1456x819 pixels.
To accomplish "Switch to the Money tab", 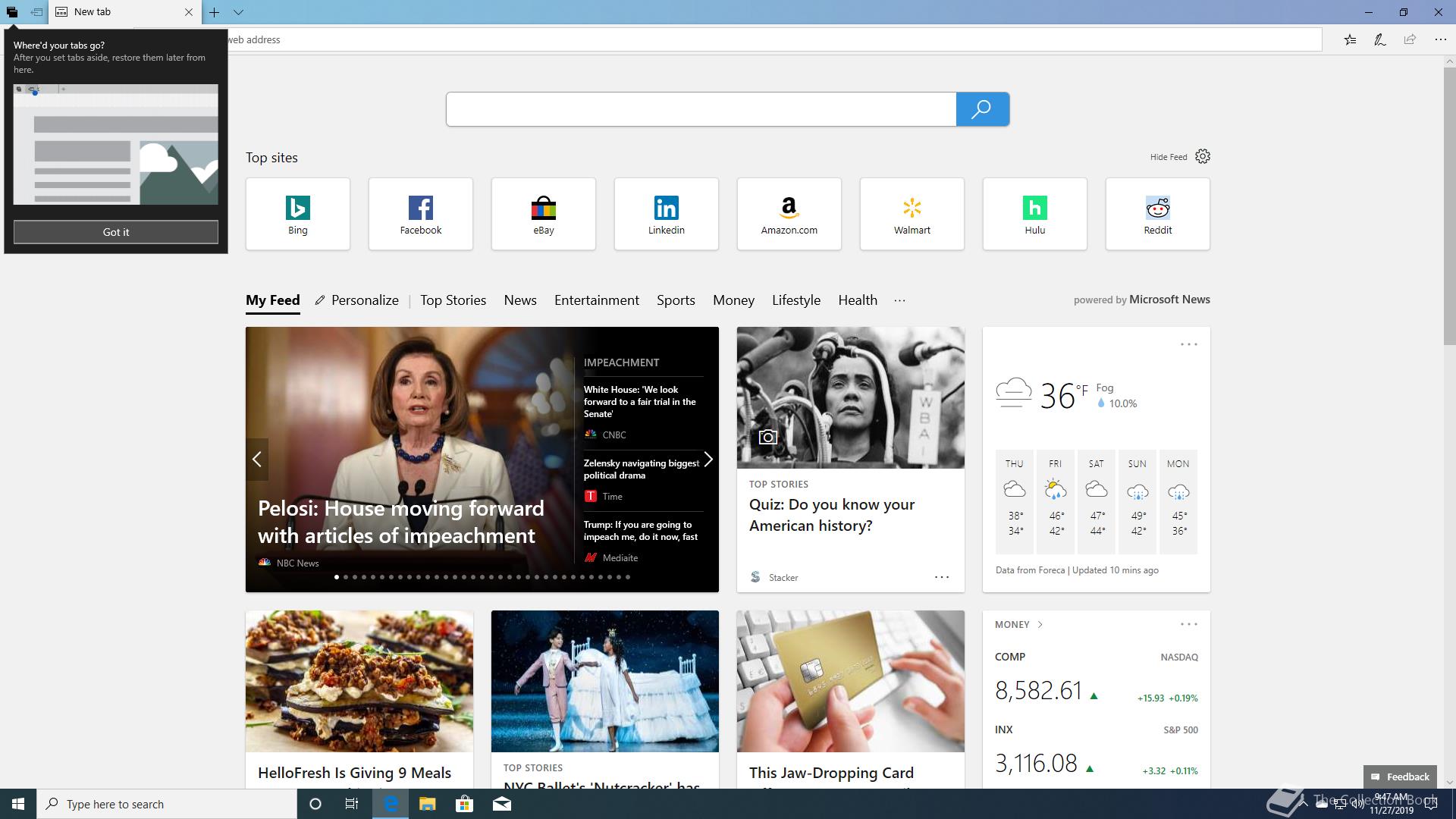I will [x=733, y=300].
